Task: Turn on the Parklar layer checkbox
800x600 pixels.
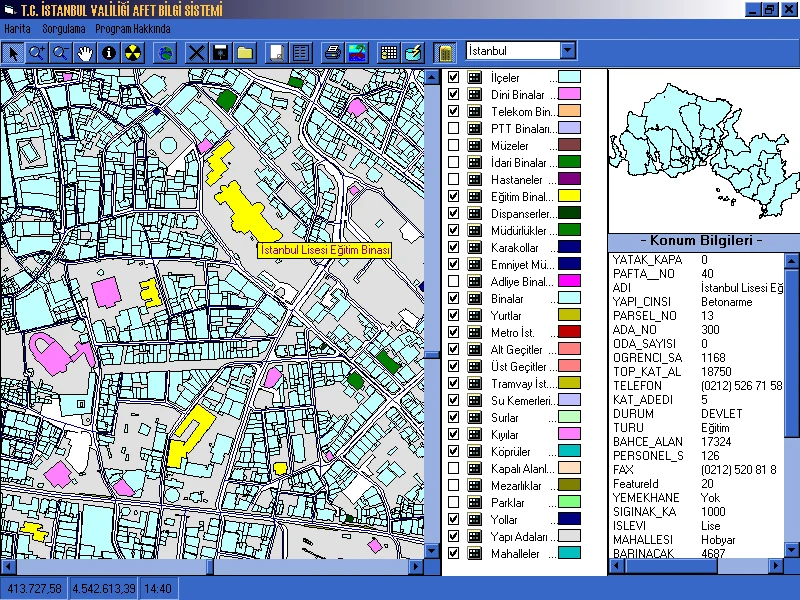Action: 453,502
